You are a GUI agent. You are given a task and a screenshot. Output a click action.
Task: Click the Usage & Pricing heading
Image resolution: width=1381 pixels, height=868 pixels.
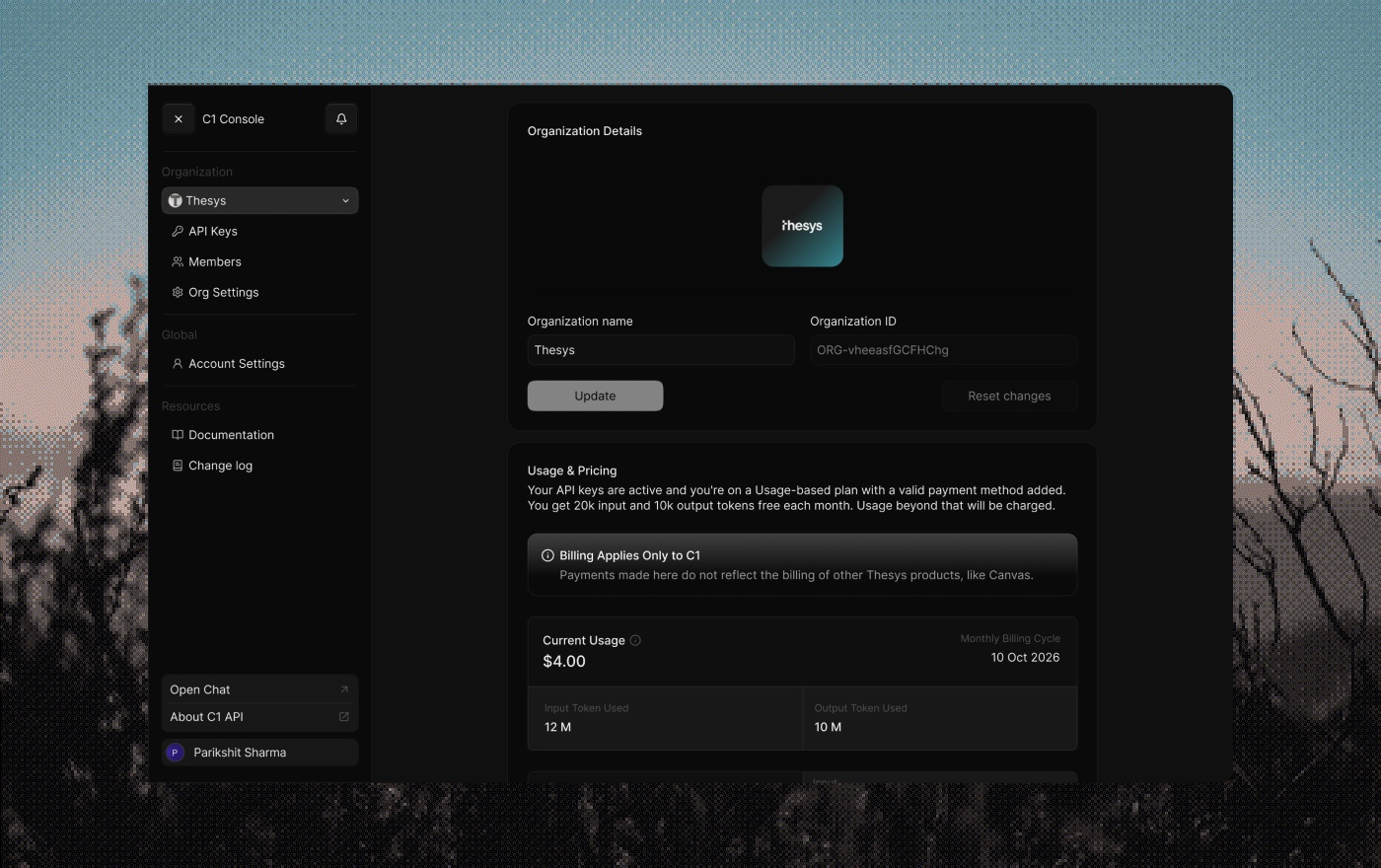coord(572,470)
